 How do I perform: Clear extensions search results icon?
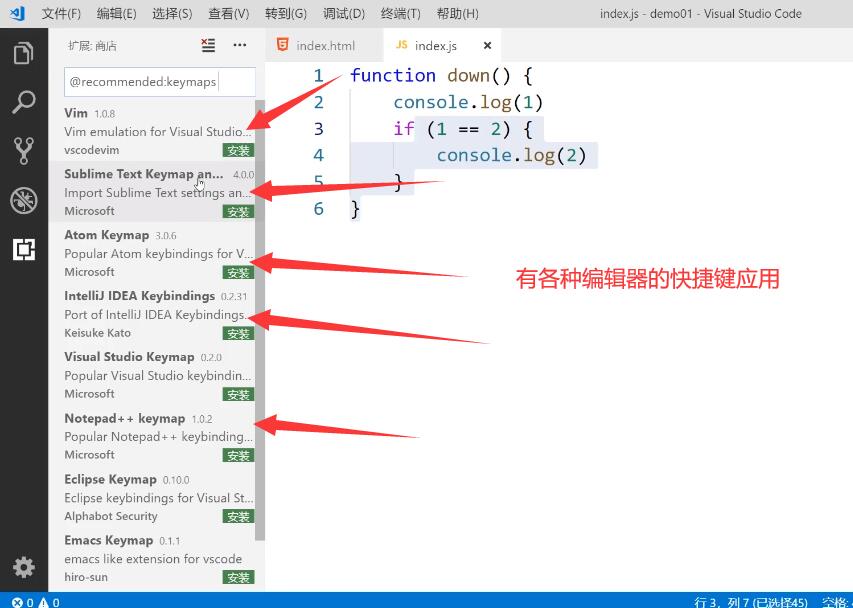click(208, 45)
